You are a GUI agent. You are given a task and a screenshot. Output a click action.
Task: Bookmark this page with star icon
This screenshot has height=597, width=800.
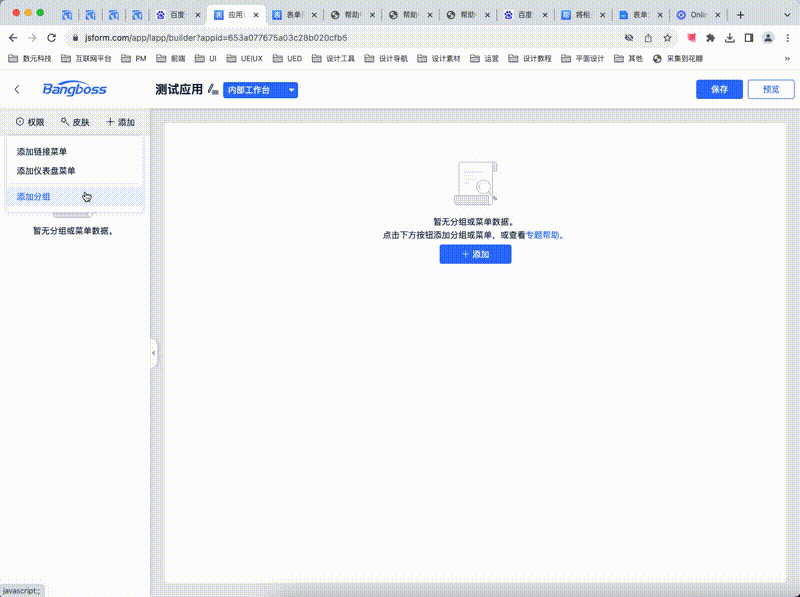click(x=667, y=37)
